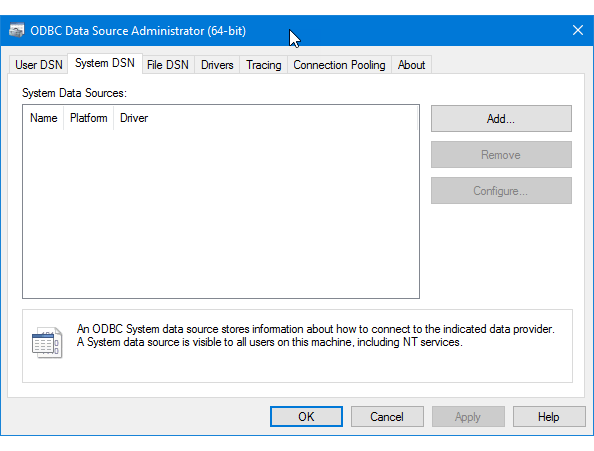Go to the Drivers tab
The height and width of the screenshot is (451, 594).
pyautogui.click(x=217, y=65)
